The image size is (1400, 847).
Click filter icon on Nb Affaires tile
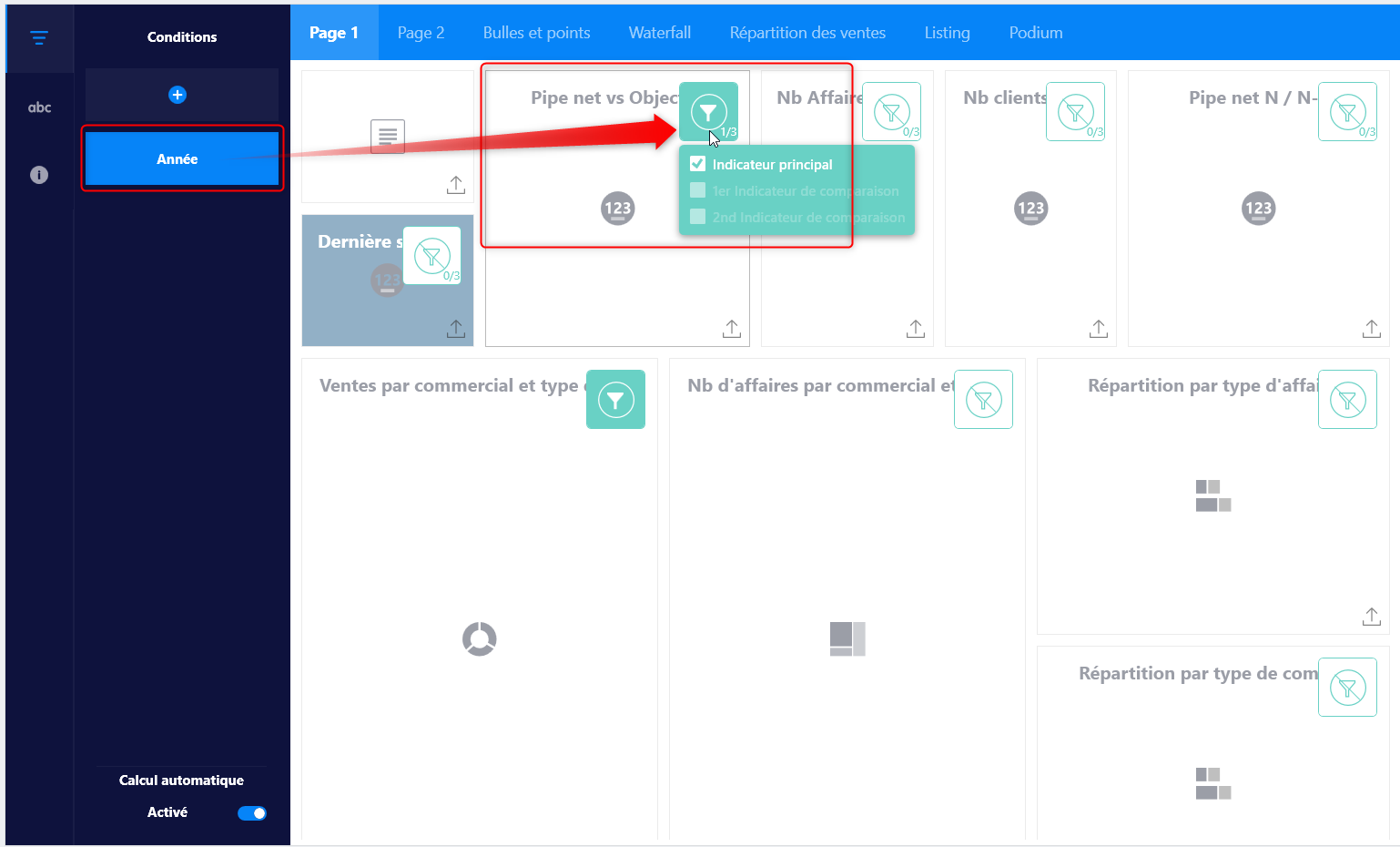891,112
